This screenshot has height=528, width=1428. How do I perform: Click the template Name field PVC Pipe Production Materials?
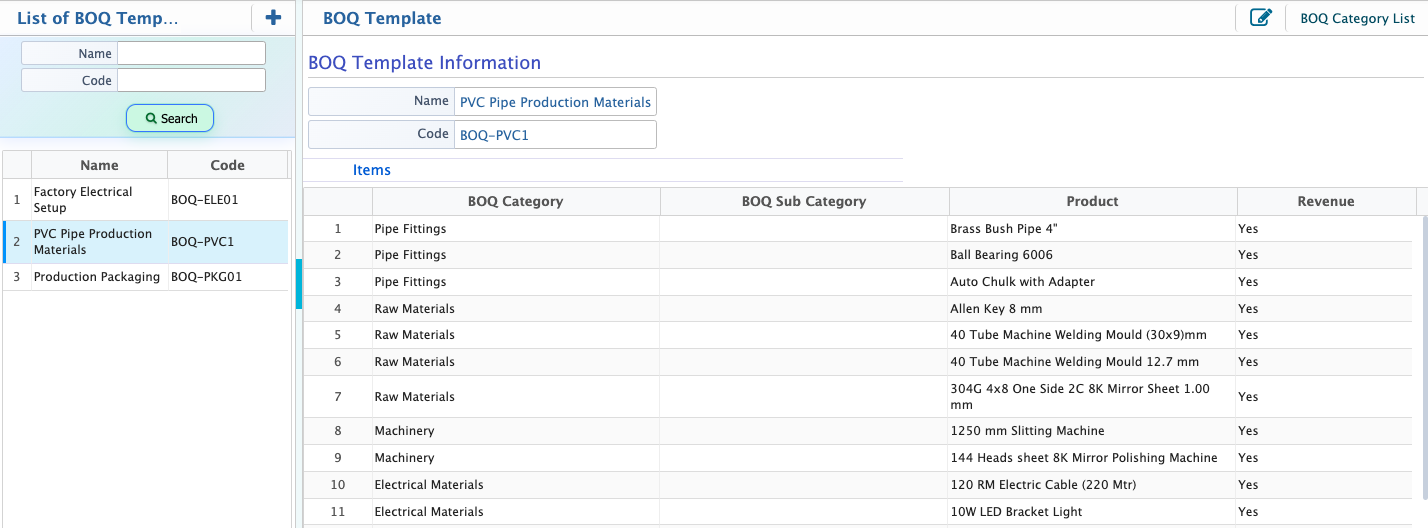pyautogui.click(x=555, y=101)
